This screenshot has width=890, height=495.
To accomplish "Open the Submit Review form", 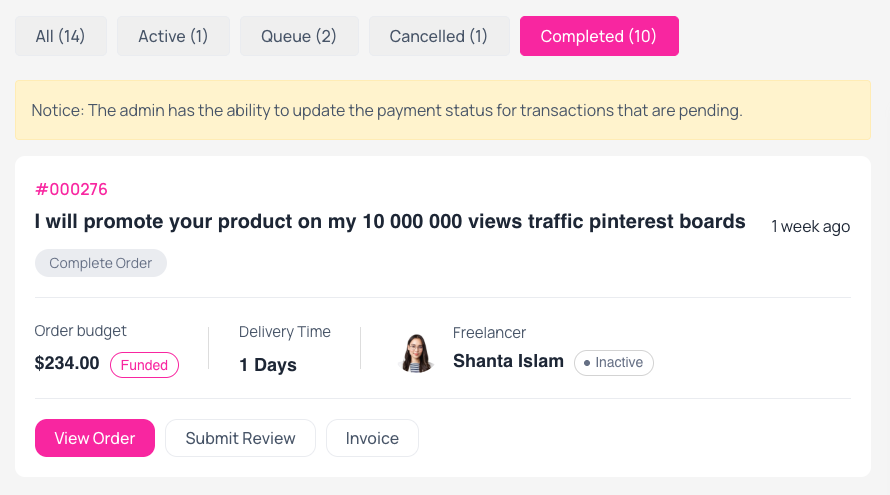I will (240, 438).
